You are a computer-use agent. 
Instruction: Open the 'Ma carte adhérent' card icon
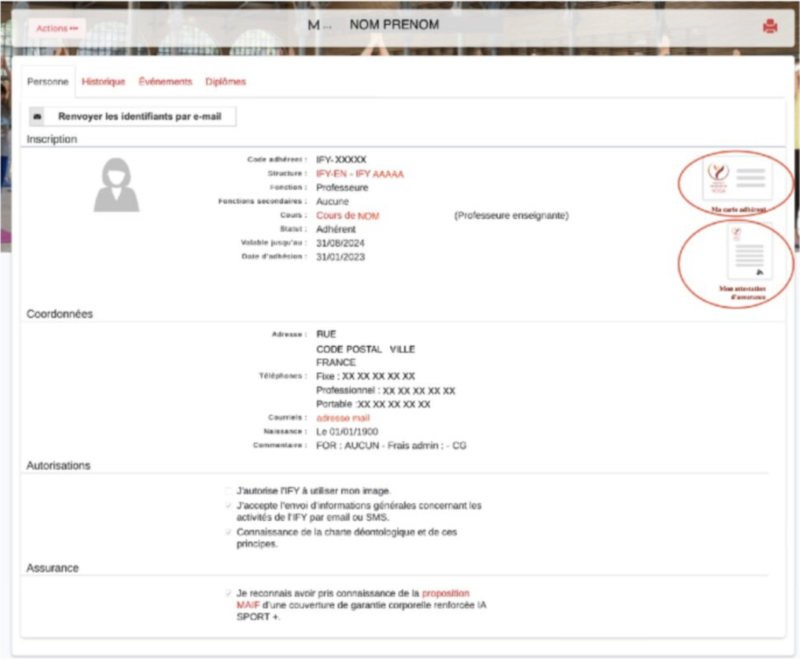pyautogui.click(x=738, y=179)
